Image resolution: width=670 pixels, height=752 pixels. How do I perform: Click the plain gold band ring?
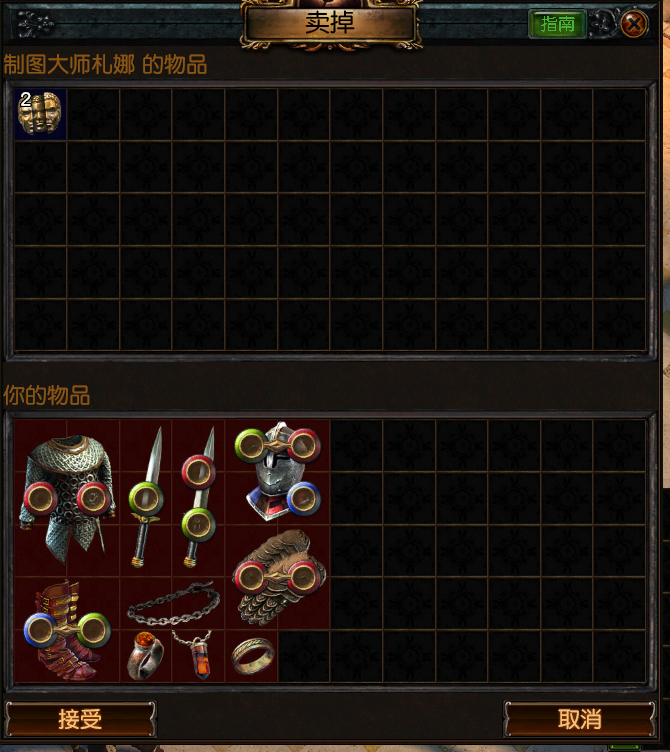pos(253,656)
